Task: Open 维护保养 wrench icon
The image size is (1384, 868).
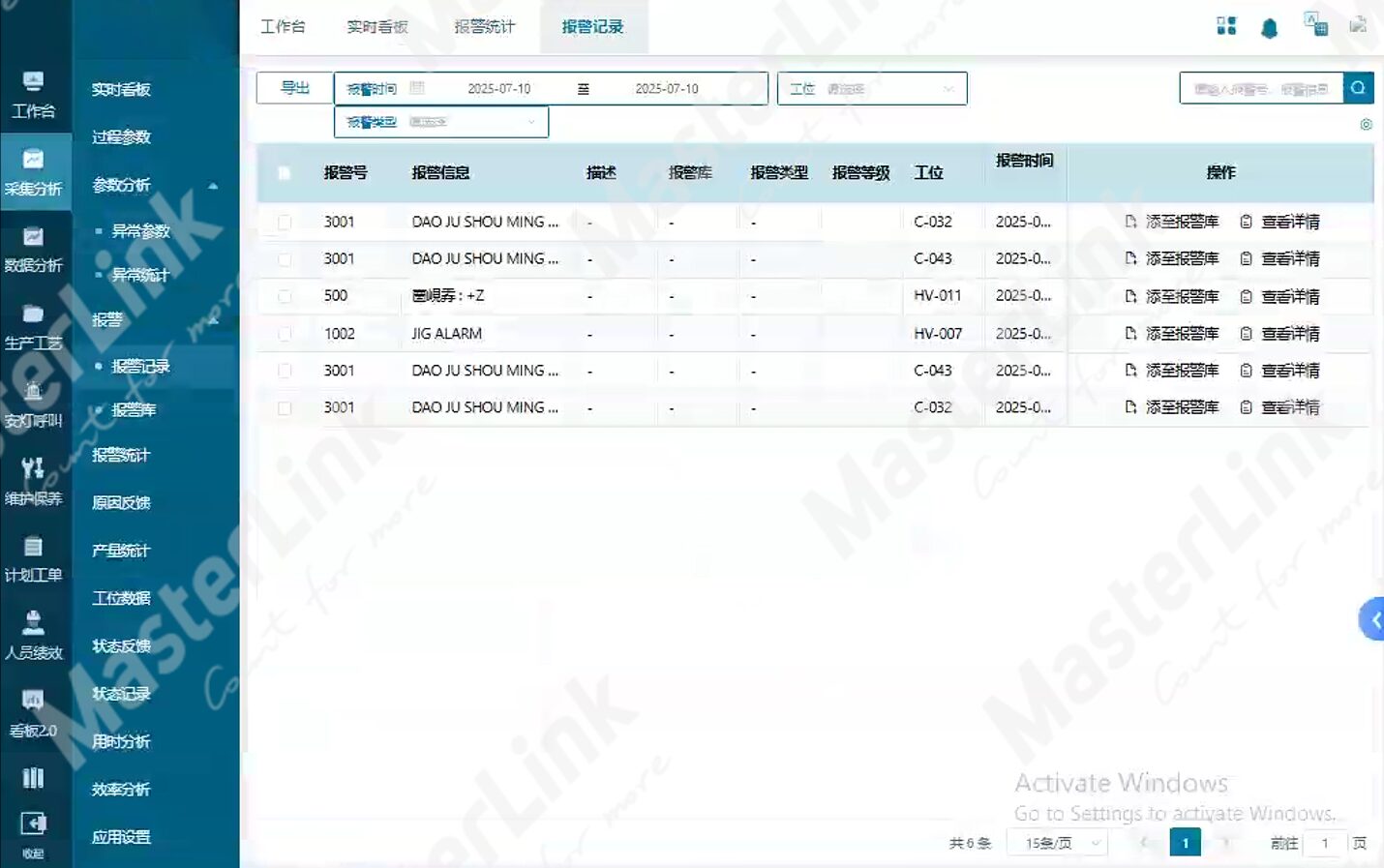Action: coord(33,468)
